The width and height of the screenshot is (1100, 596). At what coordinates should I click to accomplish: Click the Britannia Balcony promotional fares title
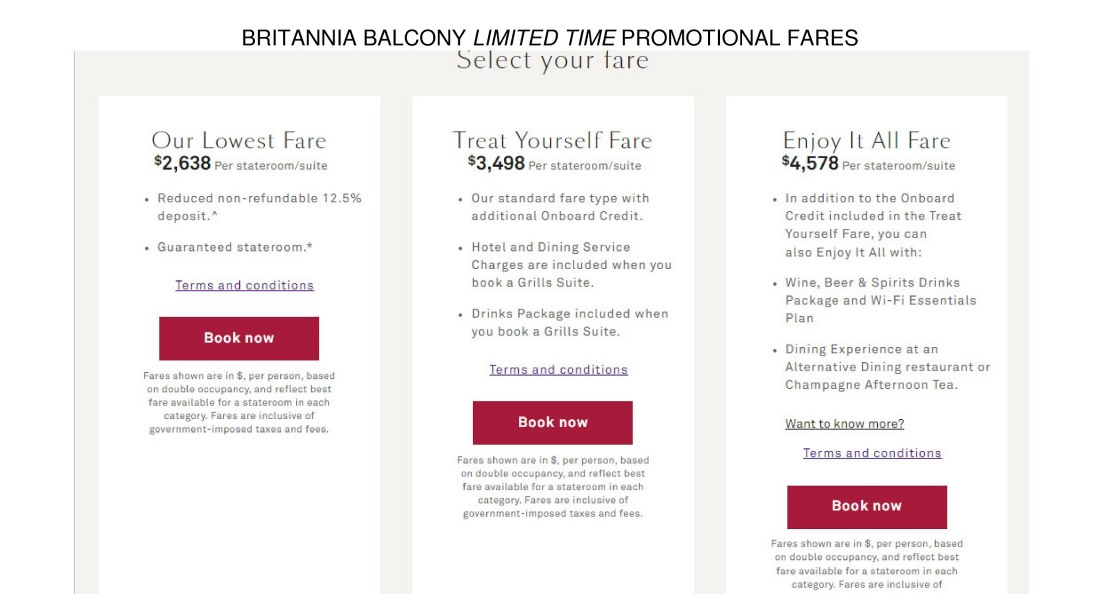549,37
